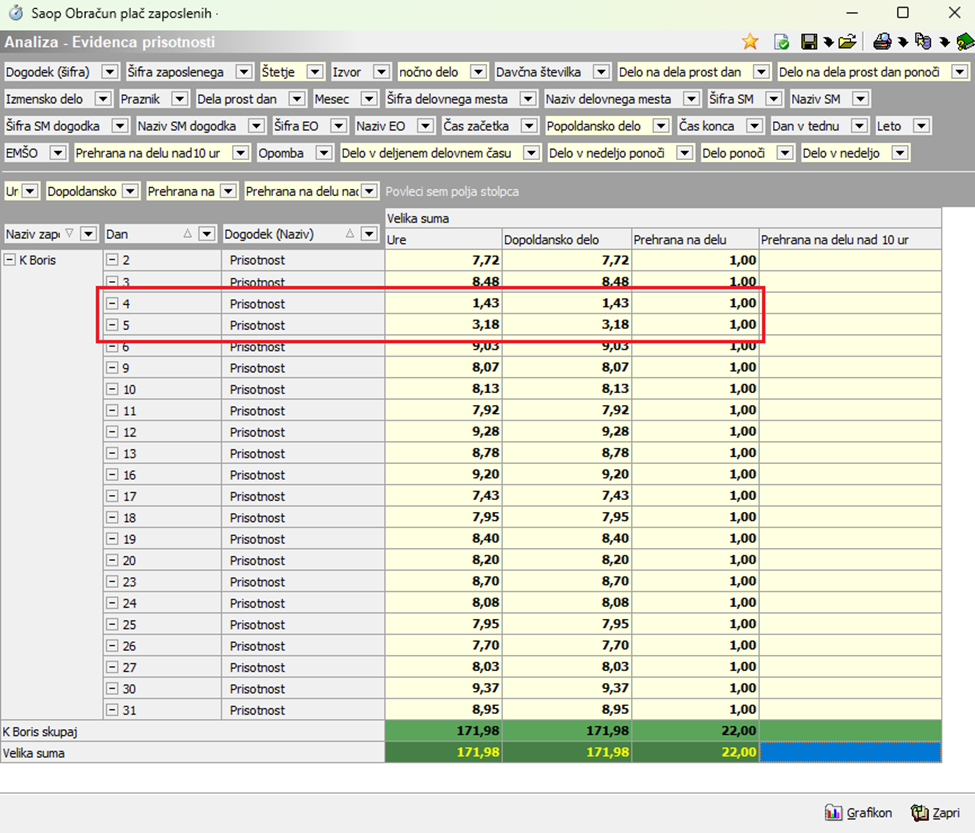This screenshot has width=975, height=833.
Task: Open the Dan column filter dropdown
Action: point(207,234)
